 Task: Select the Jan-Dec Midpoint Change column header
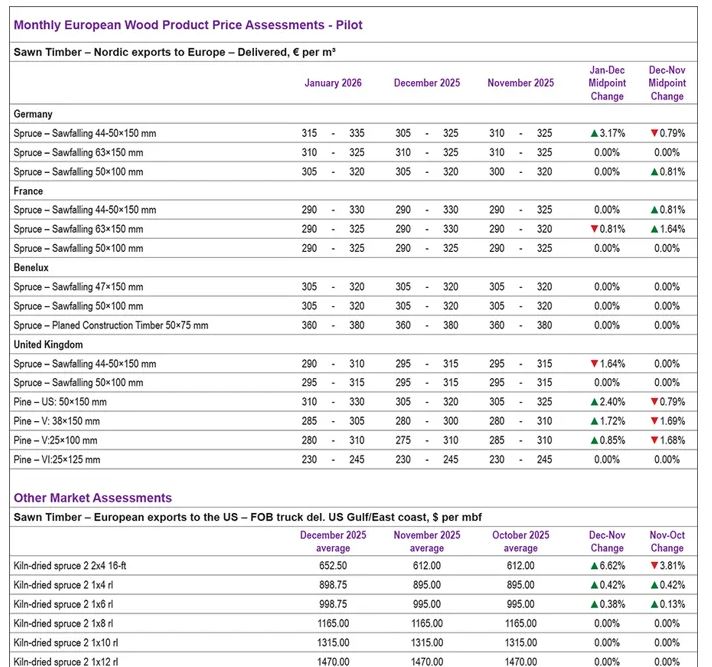pos(607,83)
